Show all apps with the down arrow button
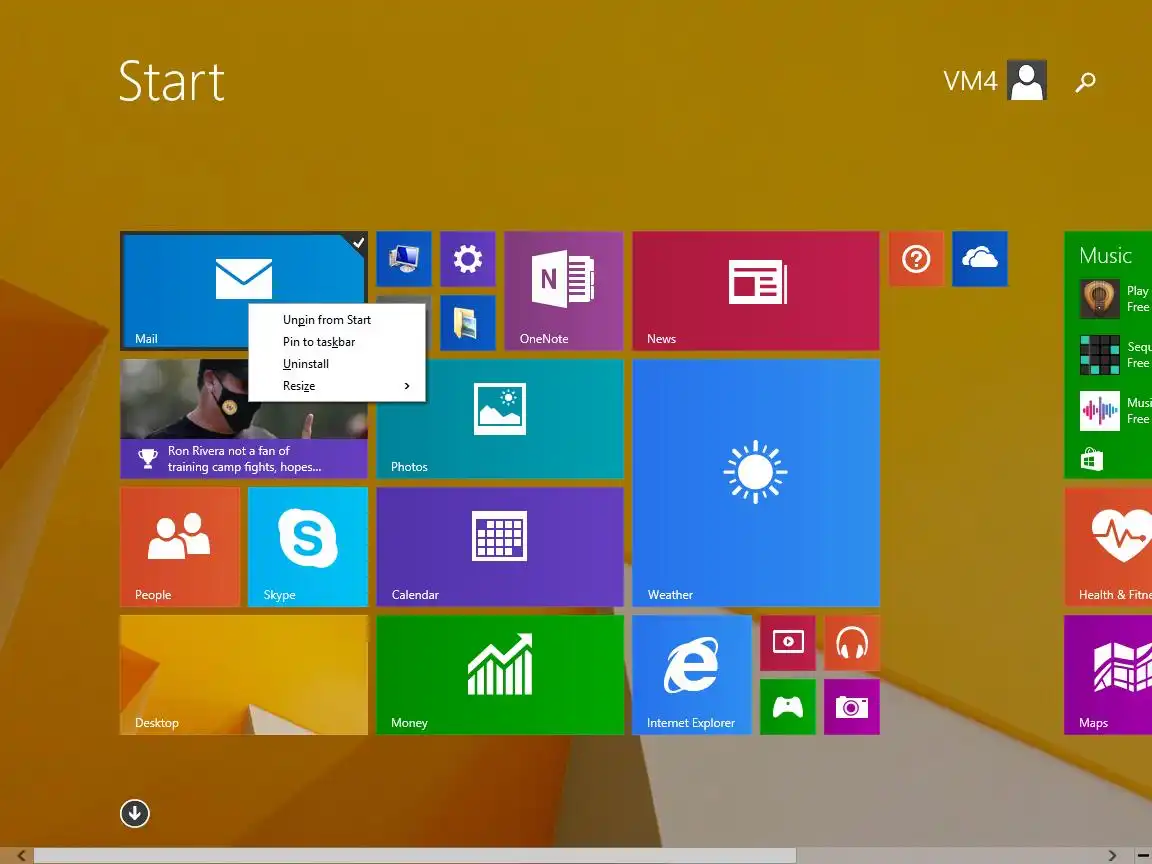The height and width of the screenshot is (864, 1152). click(x=134, y=813)
